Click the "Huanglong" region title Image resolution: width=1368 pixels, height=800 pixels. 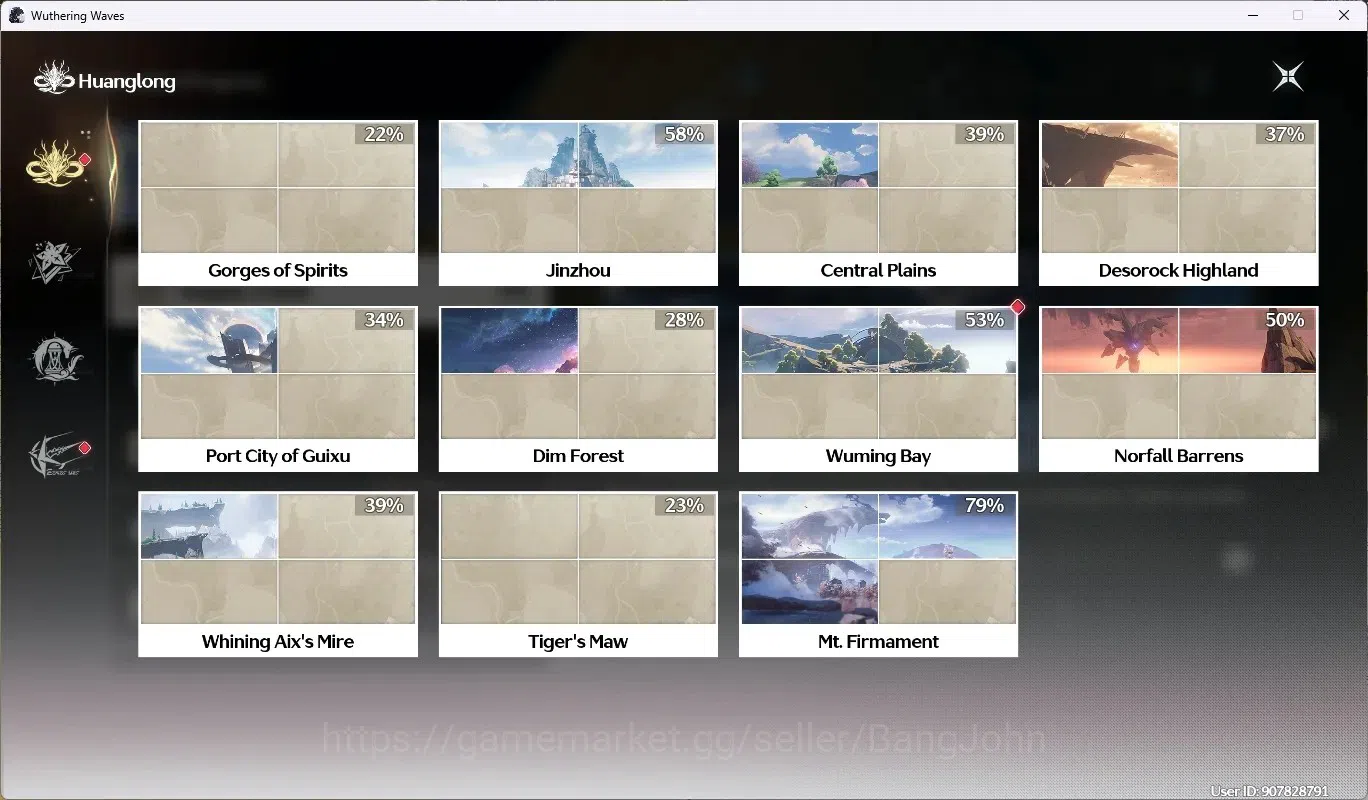click(127, 82)
